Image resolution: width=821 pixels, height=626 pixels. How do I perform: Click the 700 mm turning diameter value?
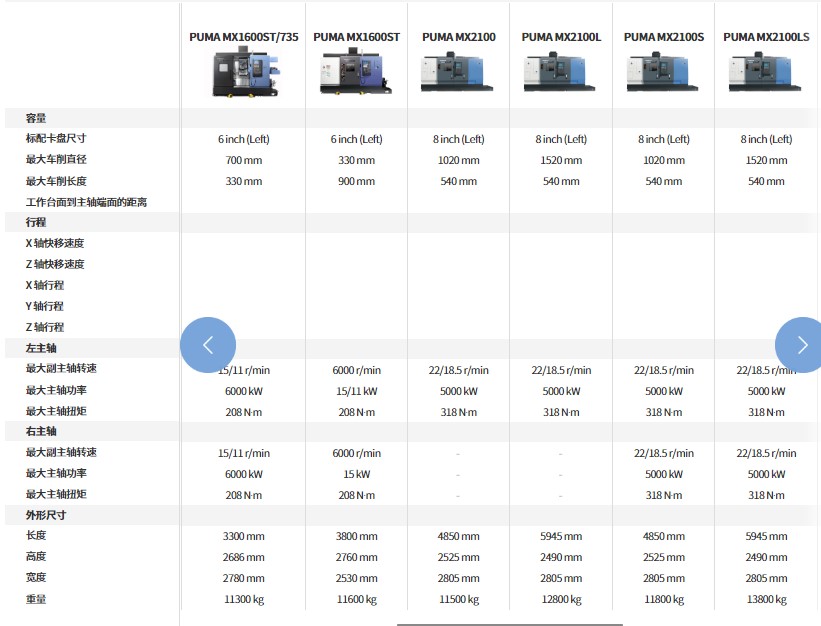pos(244,160)
